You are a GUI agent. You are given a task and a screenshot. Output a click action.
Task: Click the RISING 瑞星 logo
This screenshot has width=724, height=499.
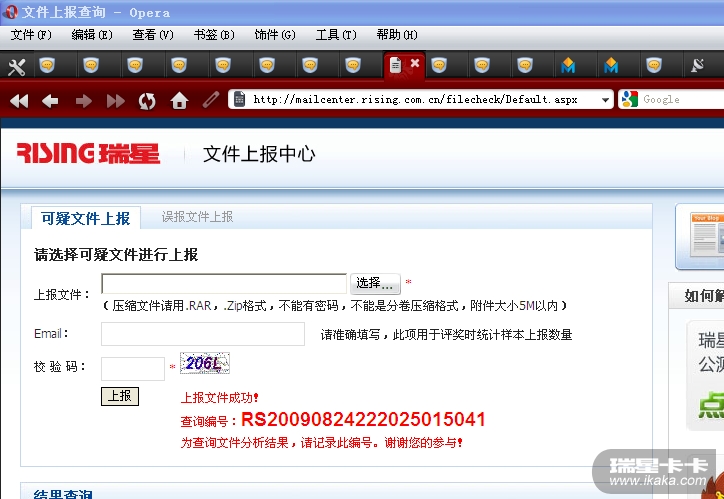pyautogui.click(x=88, y=153)
